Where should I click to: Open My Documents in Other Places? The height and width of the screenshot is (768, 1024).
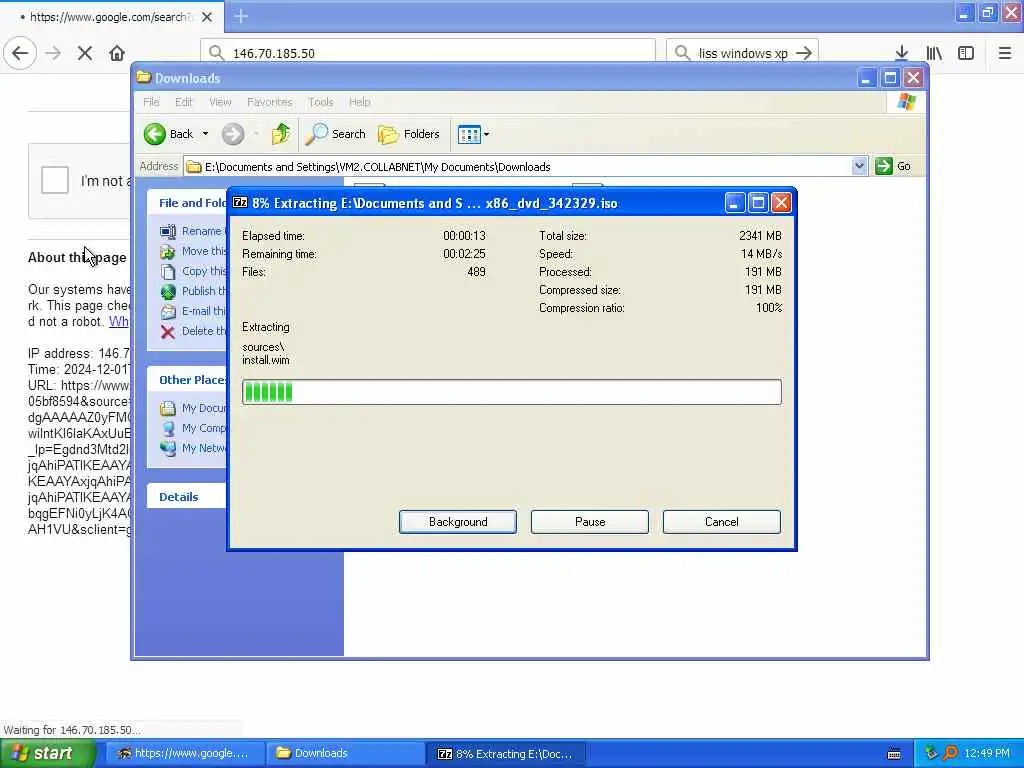point(195,408)
